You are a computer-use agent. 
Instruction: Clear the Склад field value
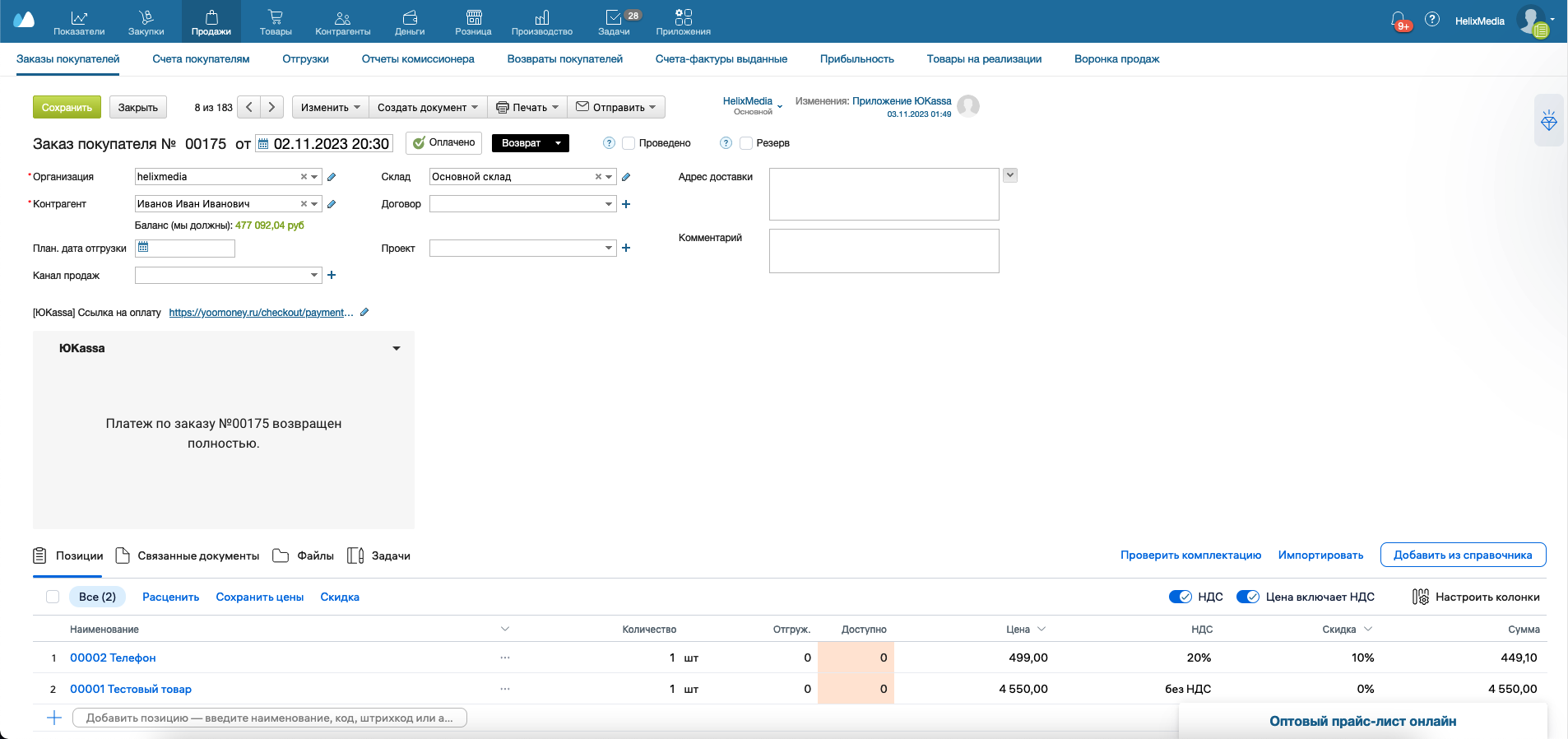(x=598, y=177)
